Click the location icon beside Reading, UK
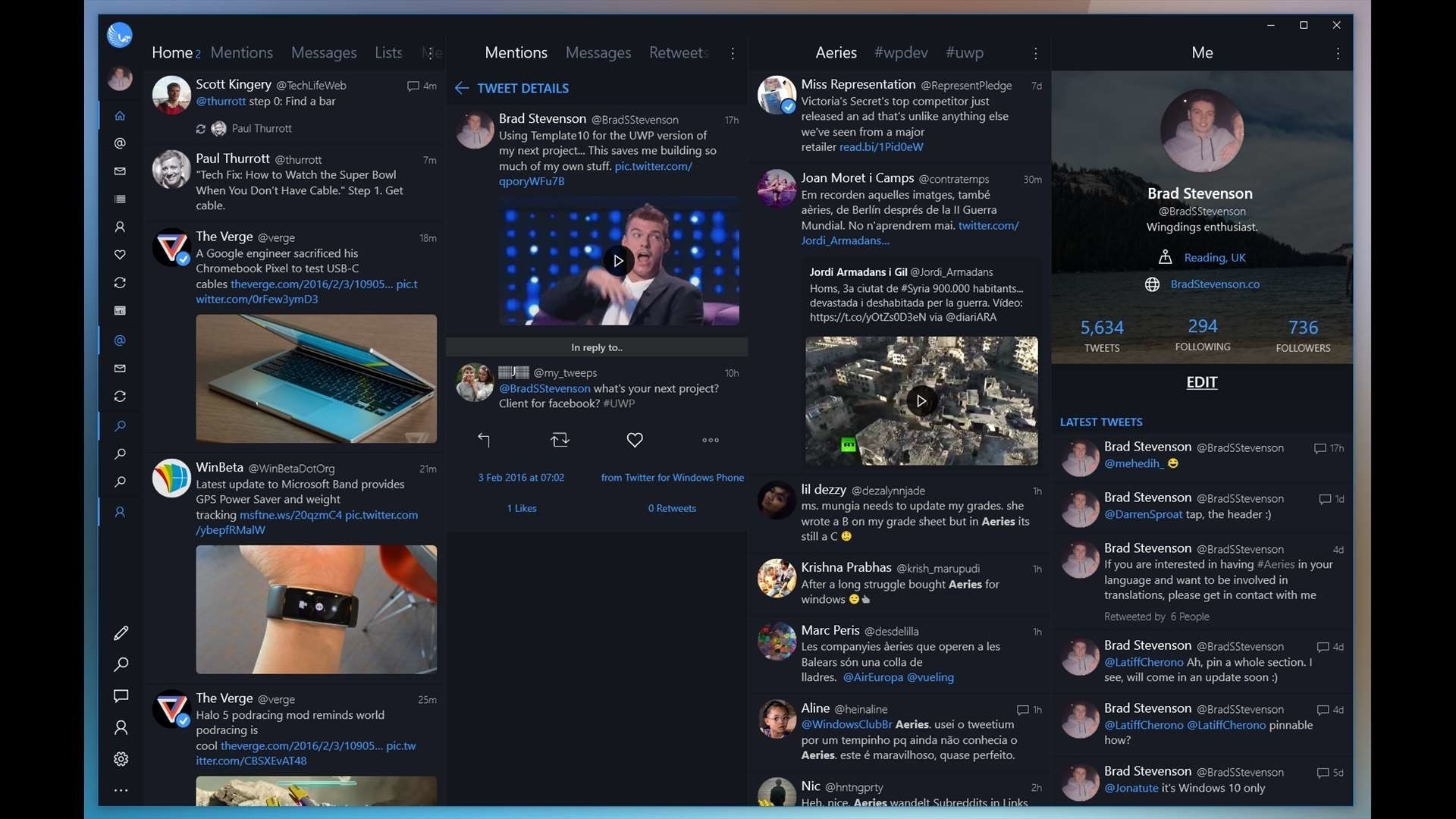Screen dimensions: 1456x819 pyautogui.click(x=1165, y=258)
